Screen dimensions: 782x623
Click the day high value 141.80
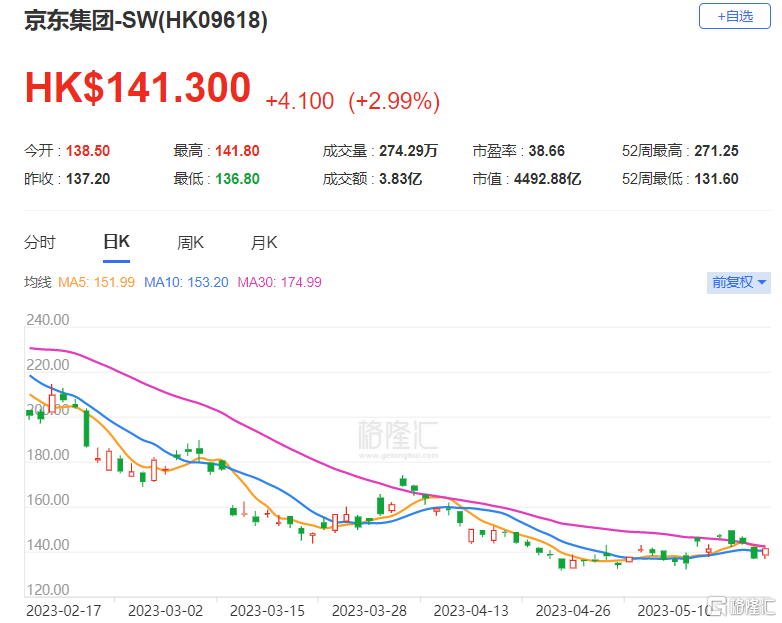pyautogui.click(x=237, y=151)
